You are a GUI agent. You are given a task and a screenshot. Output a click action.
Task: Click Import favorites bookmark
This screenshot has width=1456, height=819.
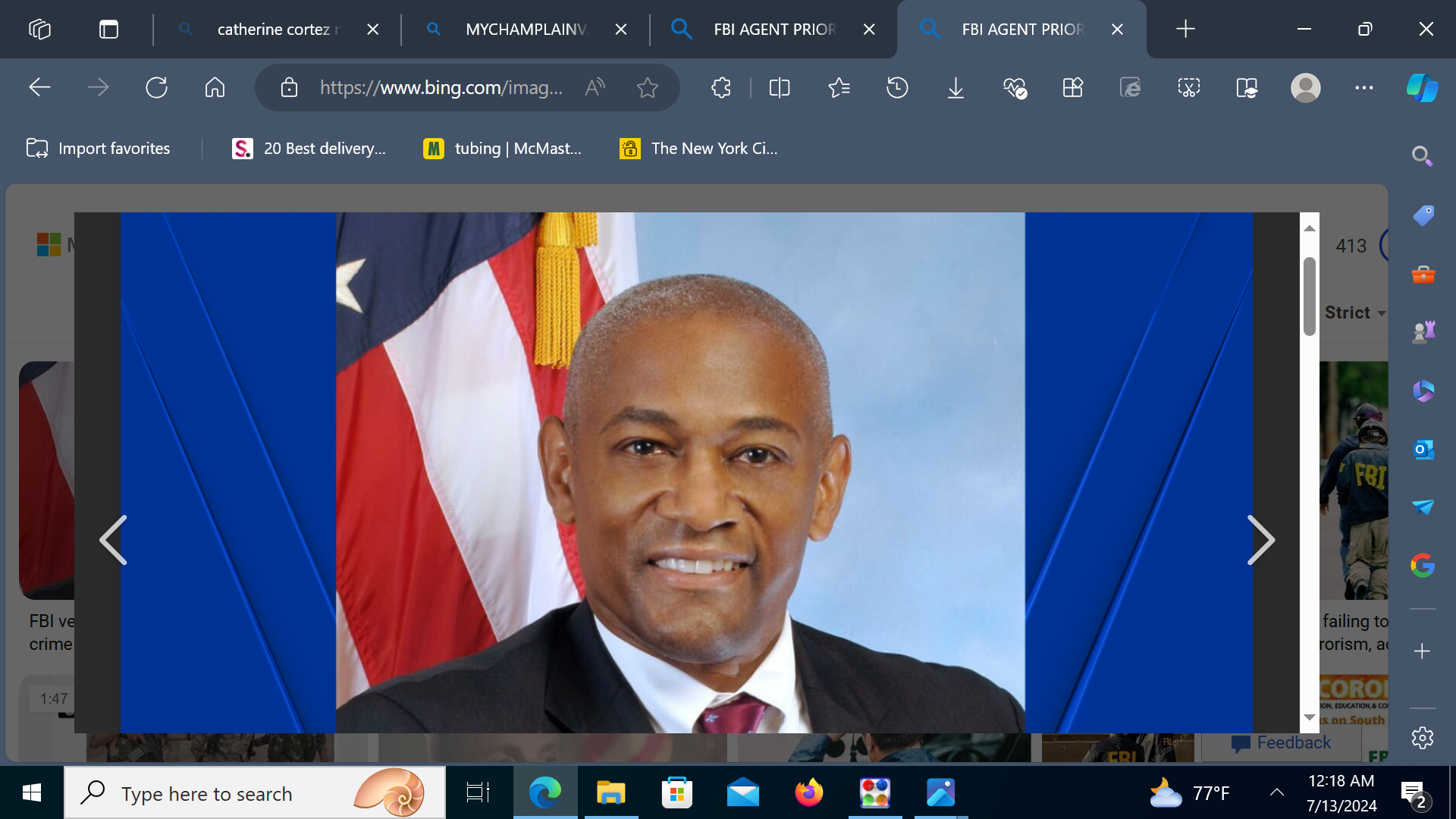pos(98,149)
